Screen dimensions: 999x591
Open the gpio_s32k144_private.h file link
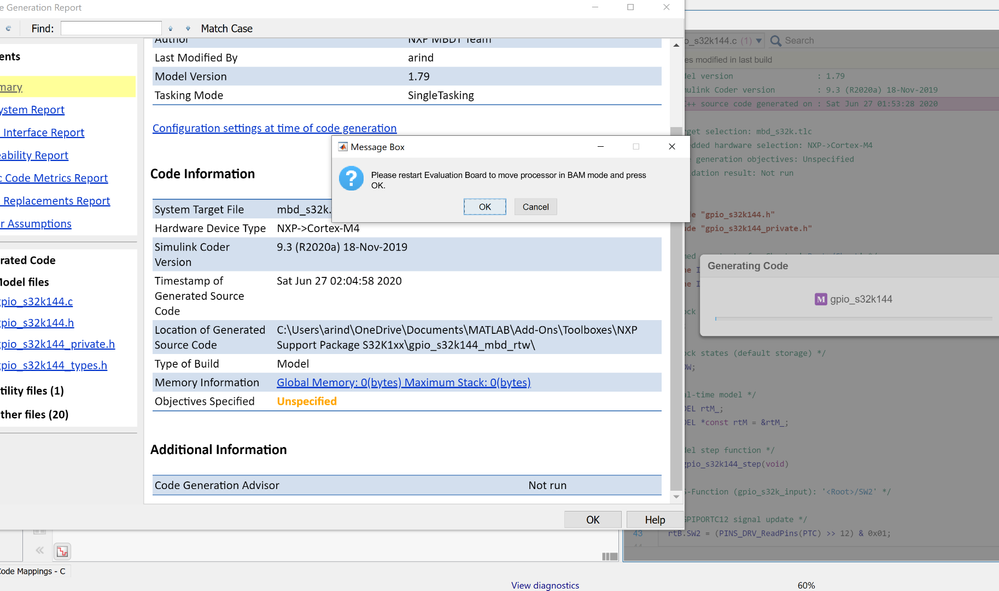point(57,344)
